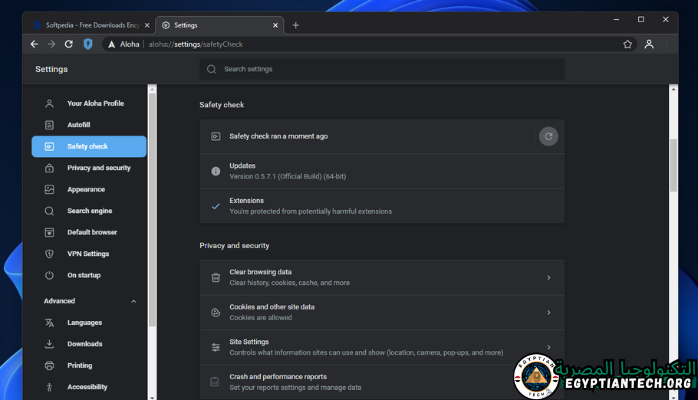Open Site Settings row

pos(381,347)
